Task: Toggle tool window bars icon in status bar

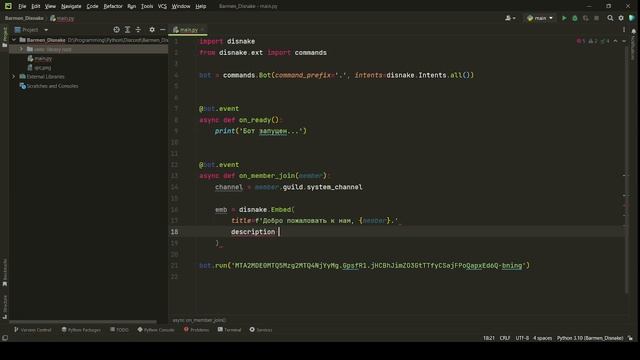Action: point(5,338)
